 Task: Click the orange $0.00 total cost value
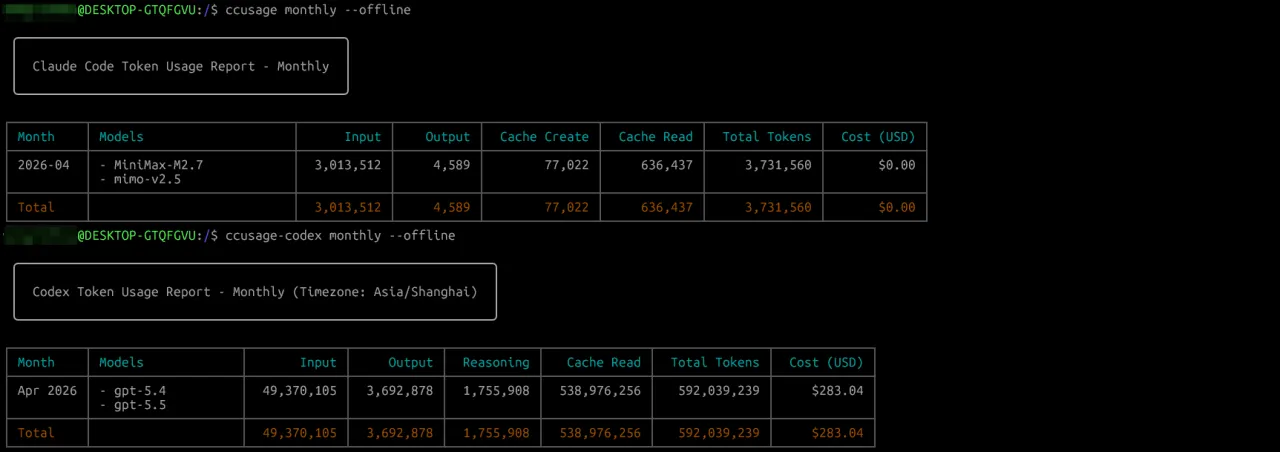coord(896,208)
